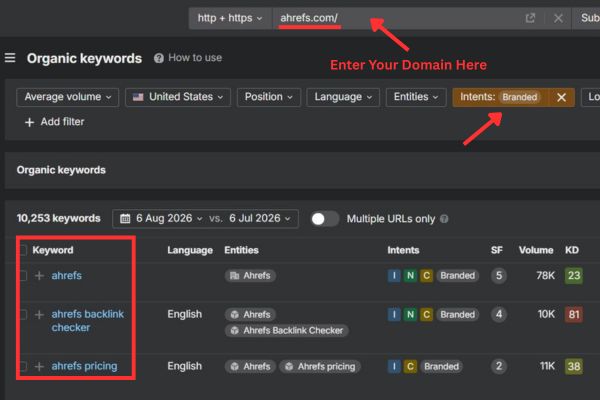Click the green KD 23 badge
The height and width of the screenshot is (400, 600).
click(x=574, y=276)
